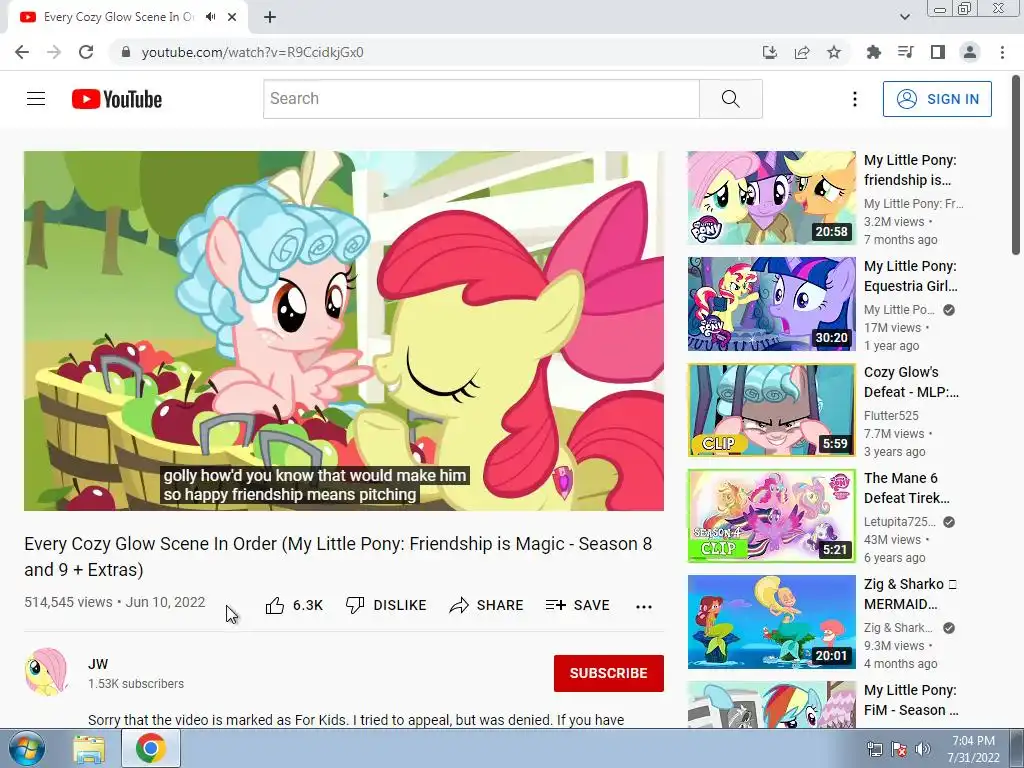1024x768 pixels.
Task: Open YouTube settings three-dot menu
Action: [854, 99]
